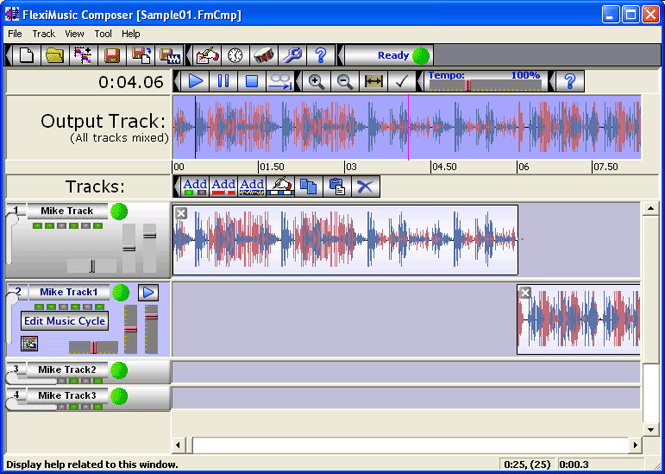Click the Play button in transport bar
This screenshot has height=474, width=665.
196,82
